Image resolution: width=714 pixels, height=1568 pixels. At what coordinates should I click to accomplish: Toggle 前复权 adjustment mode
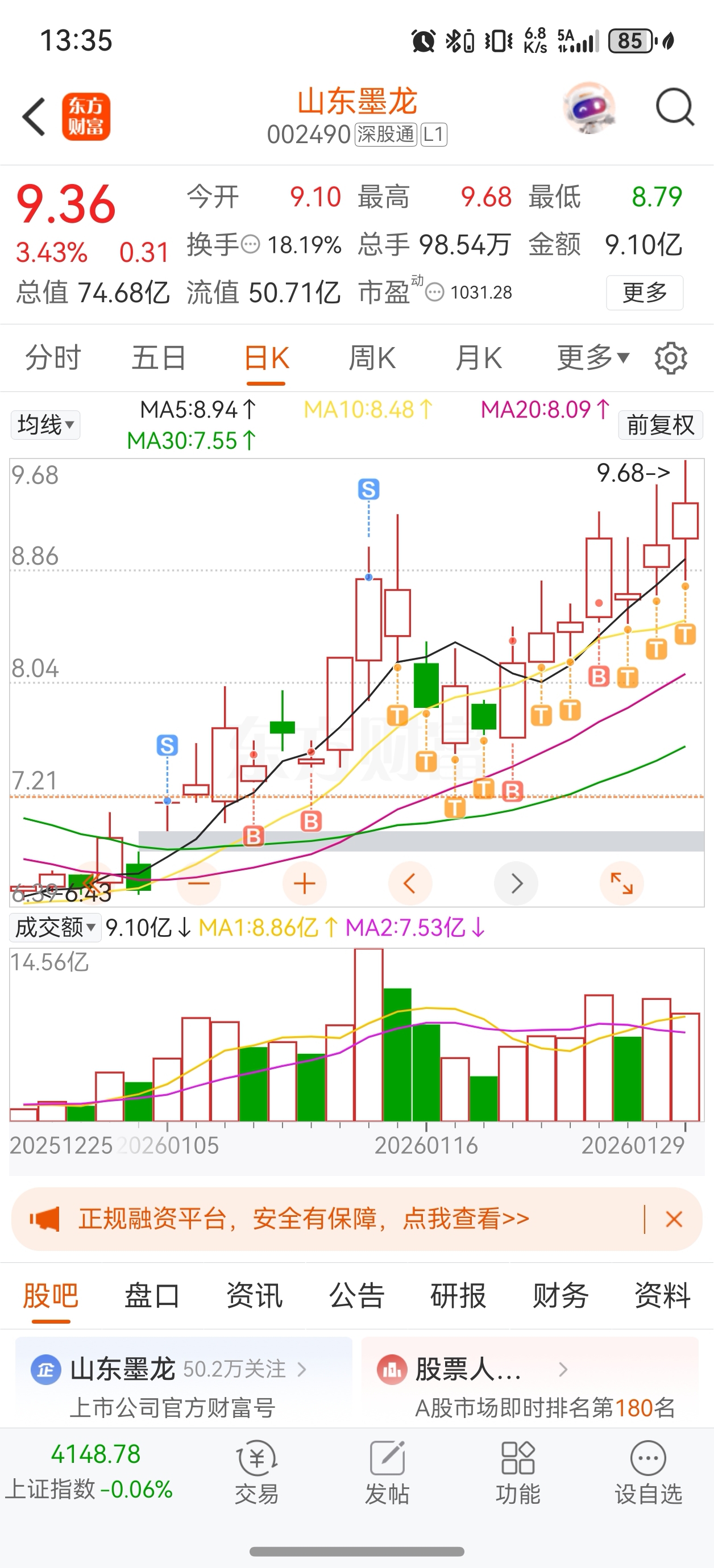pos(661,425)
